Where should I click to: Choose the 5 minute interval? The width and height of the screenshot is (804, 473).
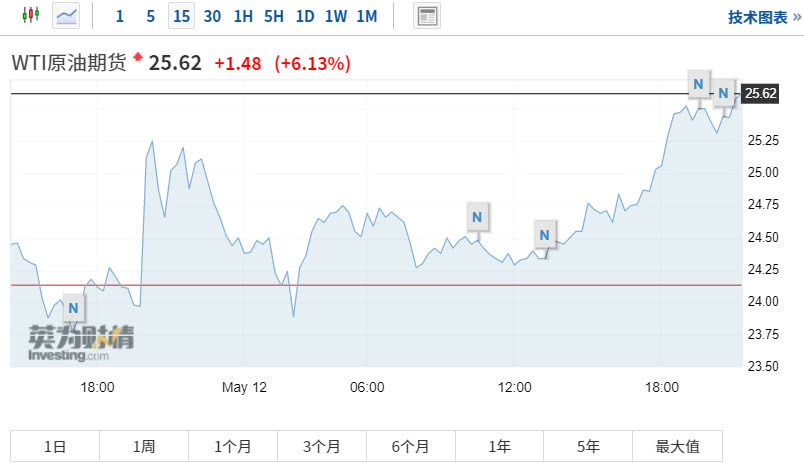tap(150, 16)
